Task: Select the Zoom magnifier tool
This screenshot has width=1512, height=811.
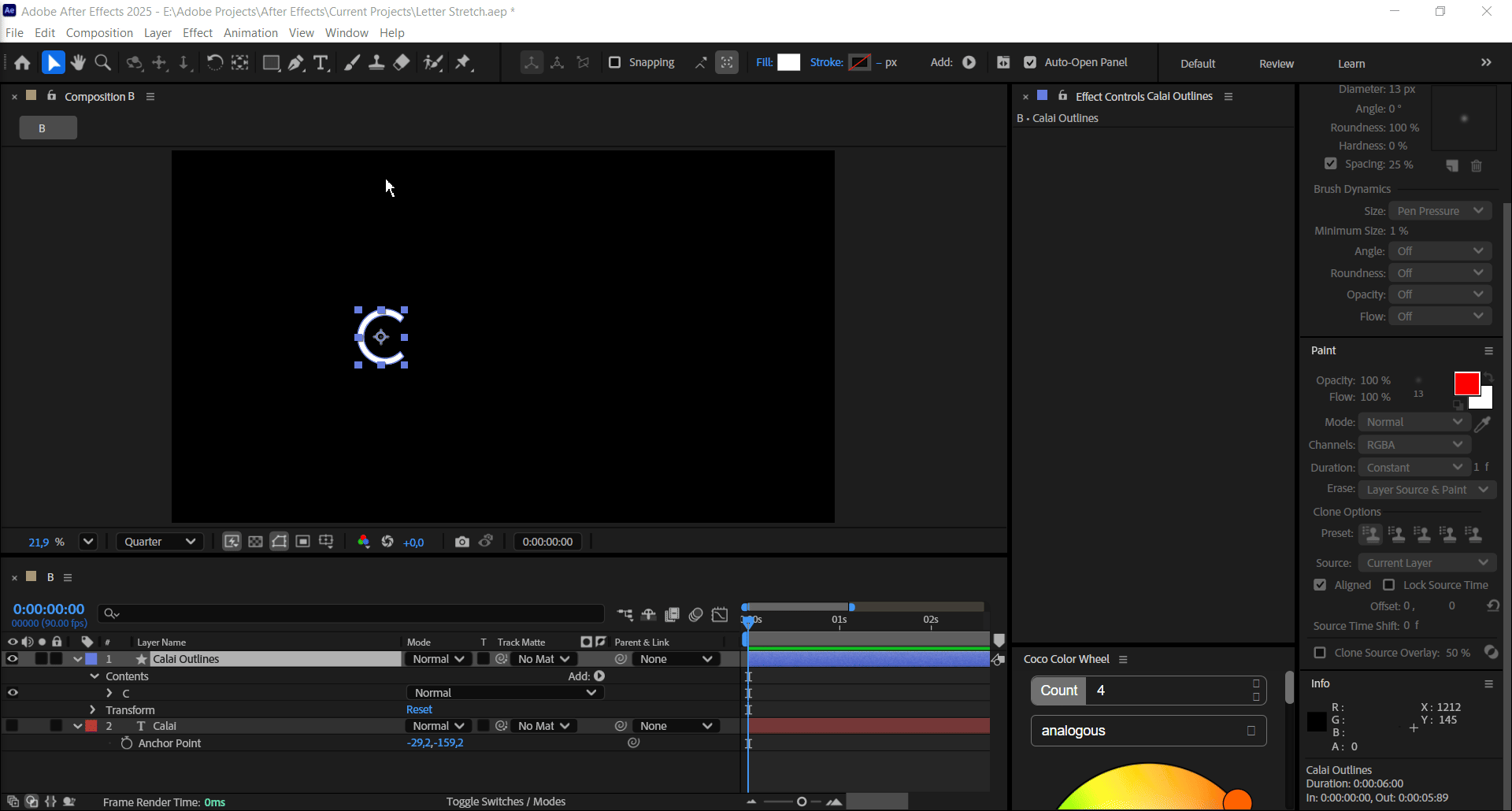Action: click(x=102, y=63)
